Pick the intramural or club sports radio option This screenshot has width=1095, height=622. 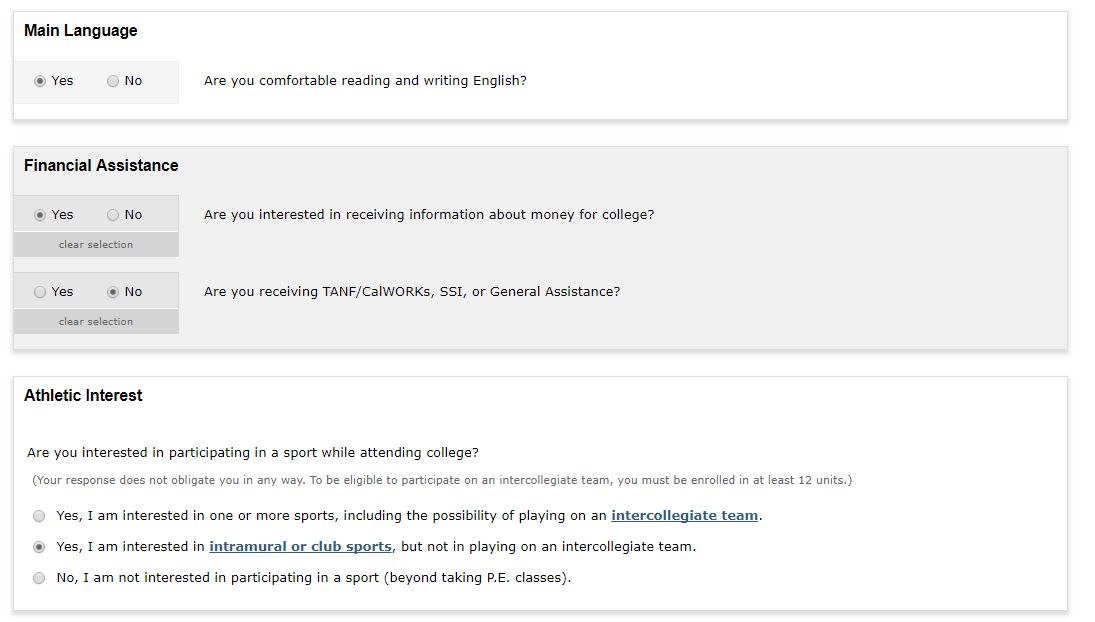pyautogui.click(x=39, y=547)
